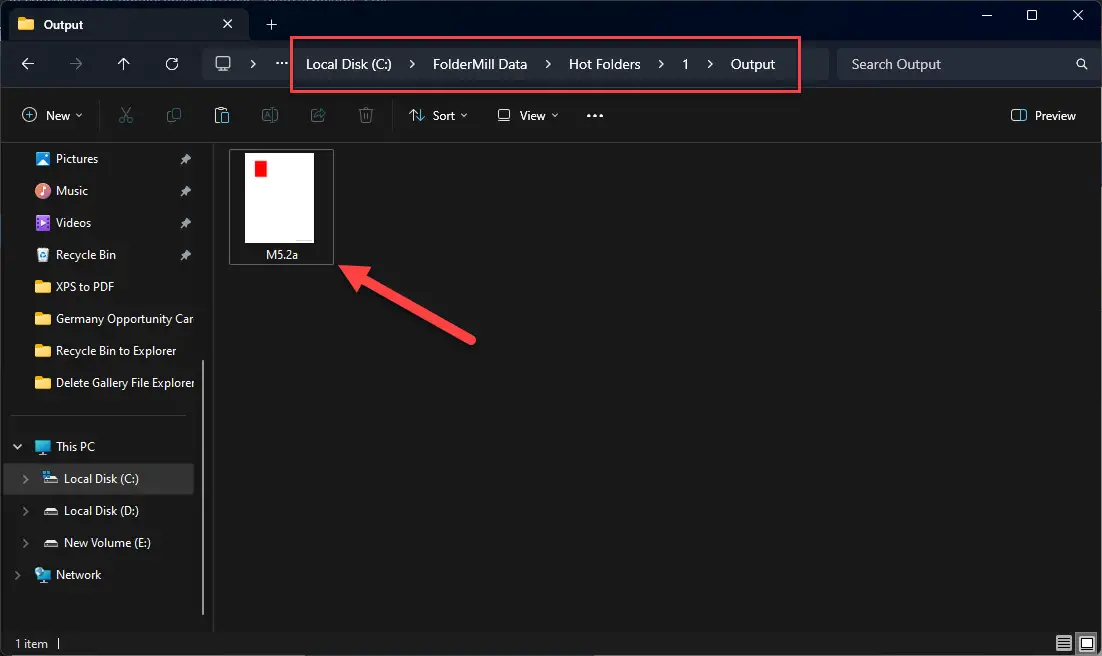1102x656 pixels.
Task: Select This PC in the sidebar
Action: [x=75, y=446]
